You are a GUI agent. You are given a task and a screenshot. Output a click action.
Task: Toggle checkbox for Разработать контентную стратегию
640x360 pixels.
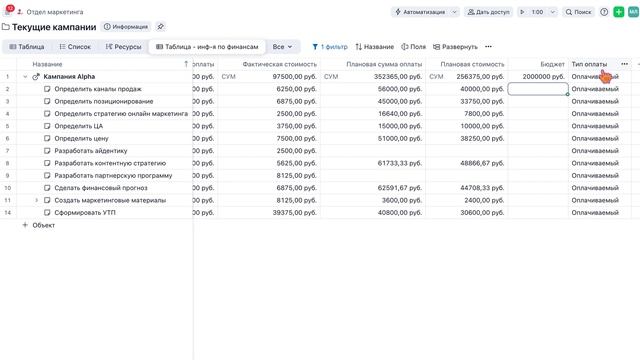[47, 163]
